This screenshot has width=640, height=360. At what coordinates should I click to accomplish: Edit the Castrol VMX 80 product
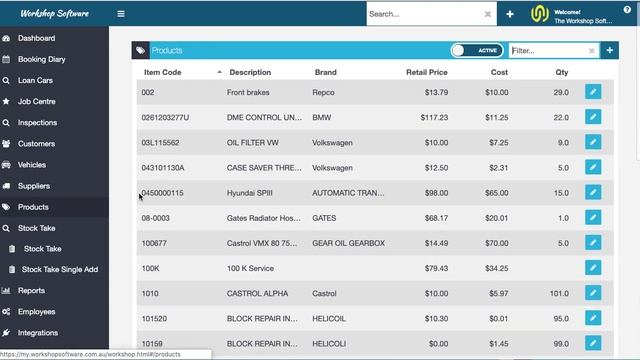[x=593, y=243]
